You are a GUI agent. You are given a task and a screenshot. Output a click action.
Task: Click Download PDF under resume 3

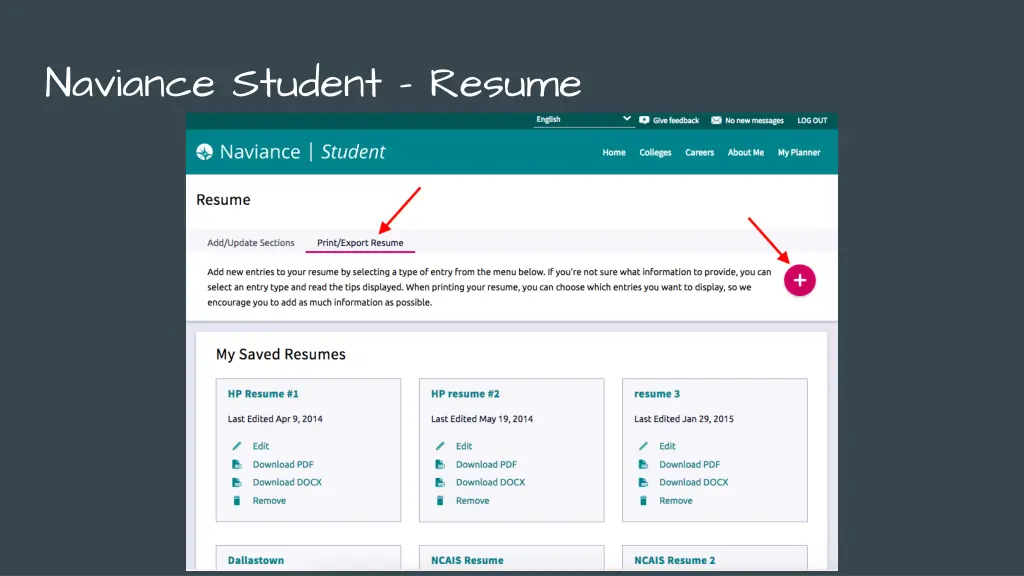tap(689, 464)
